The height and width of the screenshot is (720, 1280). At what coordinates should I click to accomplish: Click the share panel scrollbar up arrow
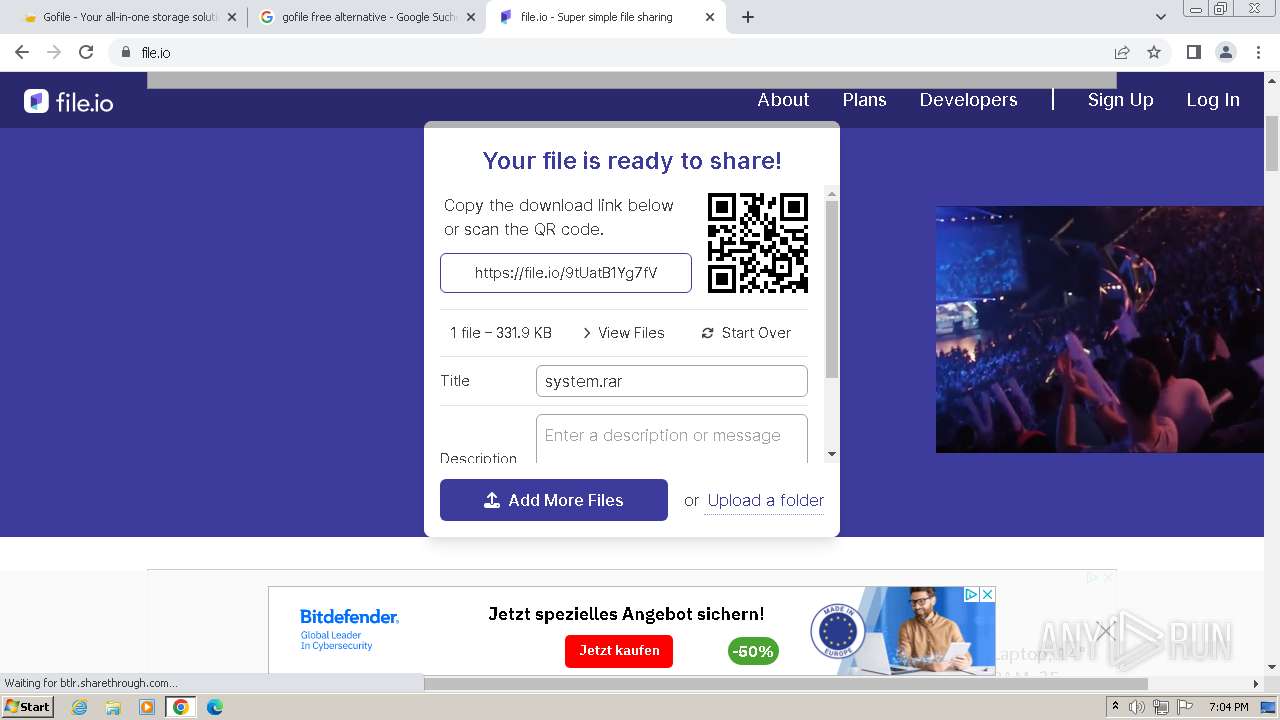pos(832,192)
